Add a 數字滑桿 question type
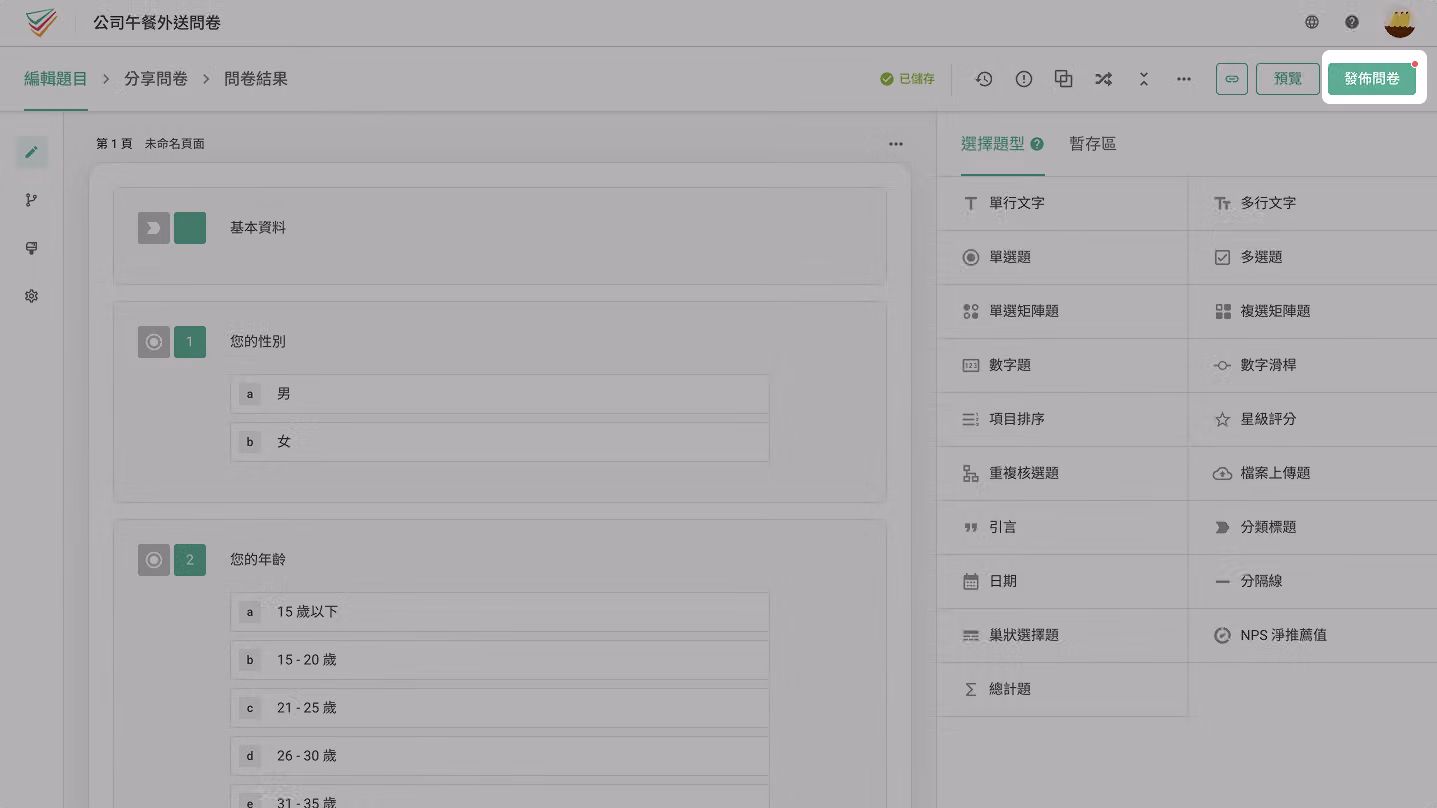 [x=1313, y=365]
